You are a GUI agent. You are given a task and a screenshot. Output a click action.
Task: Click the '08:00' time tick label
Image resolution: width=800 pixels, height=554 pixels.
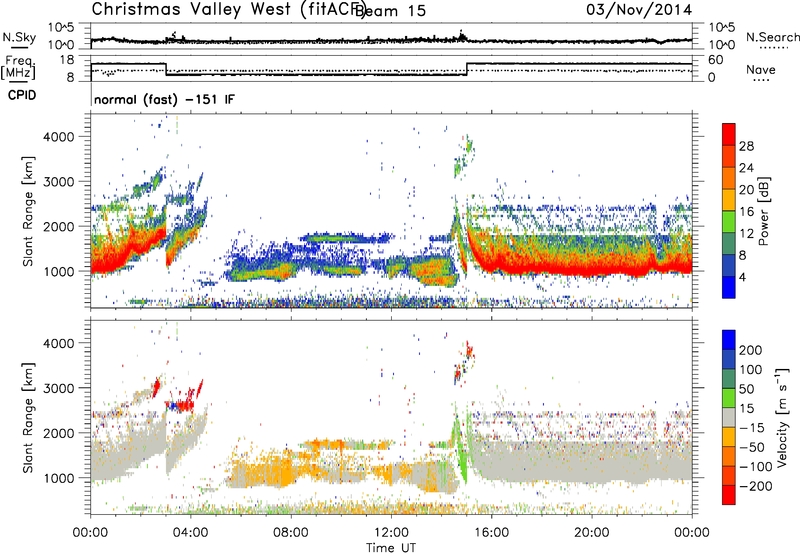click(x=291, y=533)
